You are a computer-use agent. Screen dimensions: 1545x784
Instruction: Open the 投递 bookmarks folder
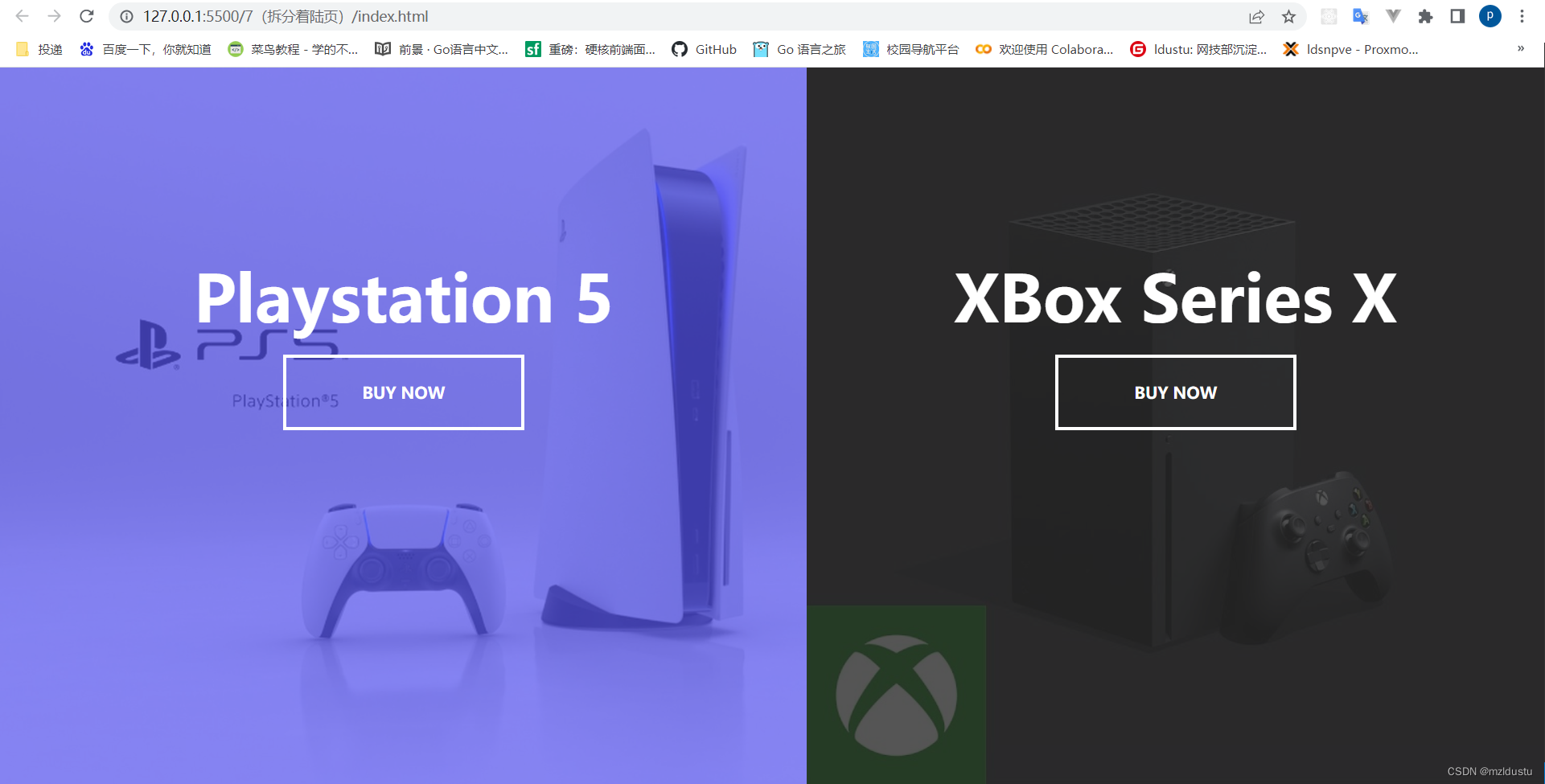pyautogui.click(x=39, y=49)
